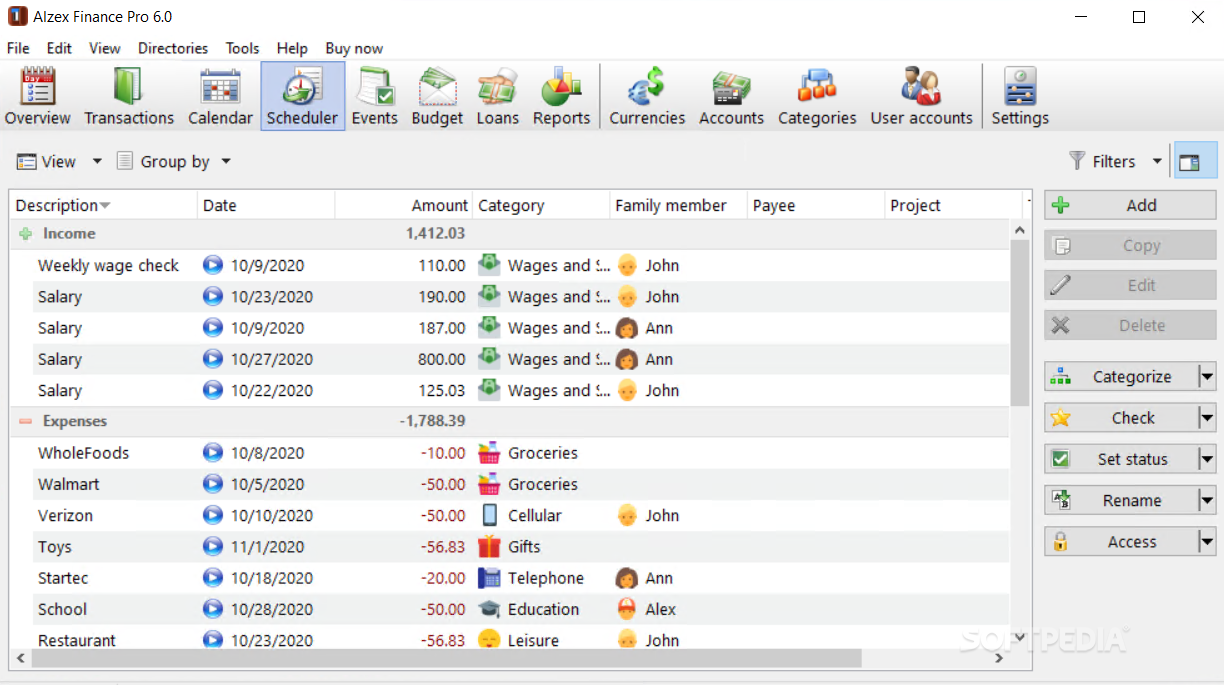The height and width of the screenshot is (685, 1224).
Task: Open the File menu
Action: pos(18,48)
